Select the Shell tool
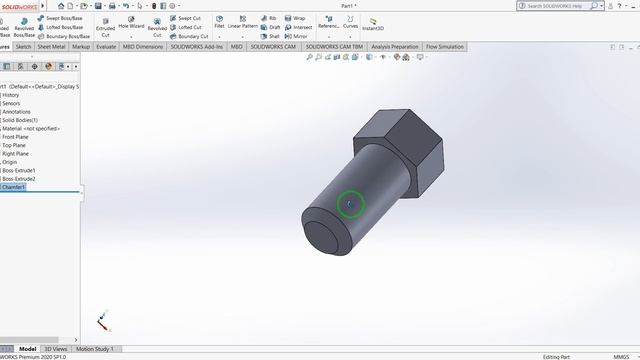This screenshot has width=640, height=360. pyautogui.click(x=270, y=36)
